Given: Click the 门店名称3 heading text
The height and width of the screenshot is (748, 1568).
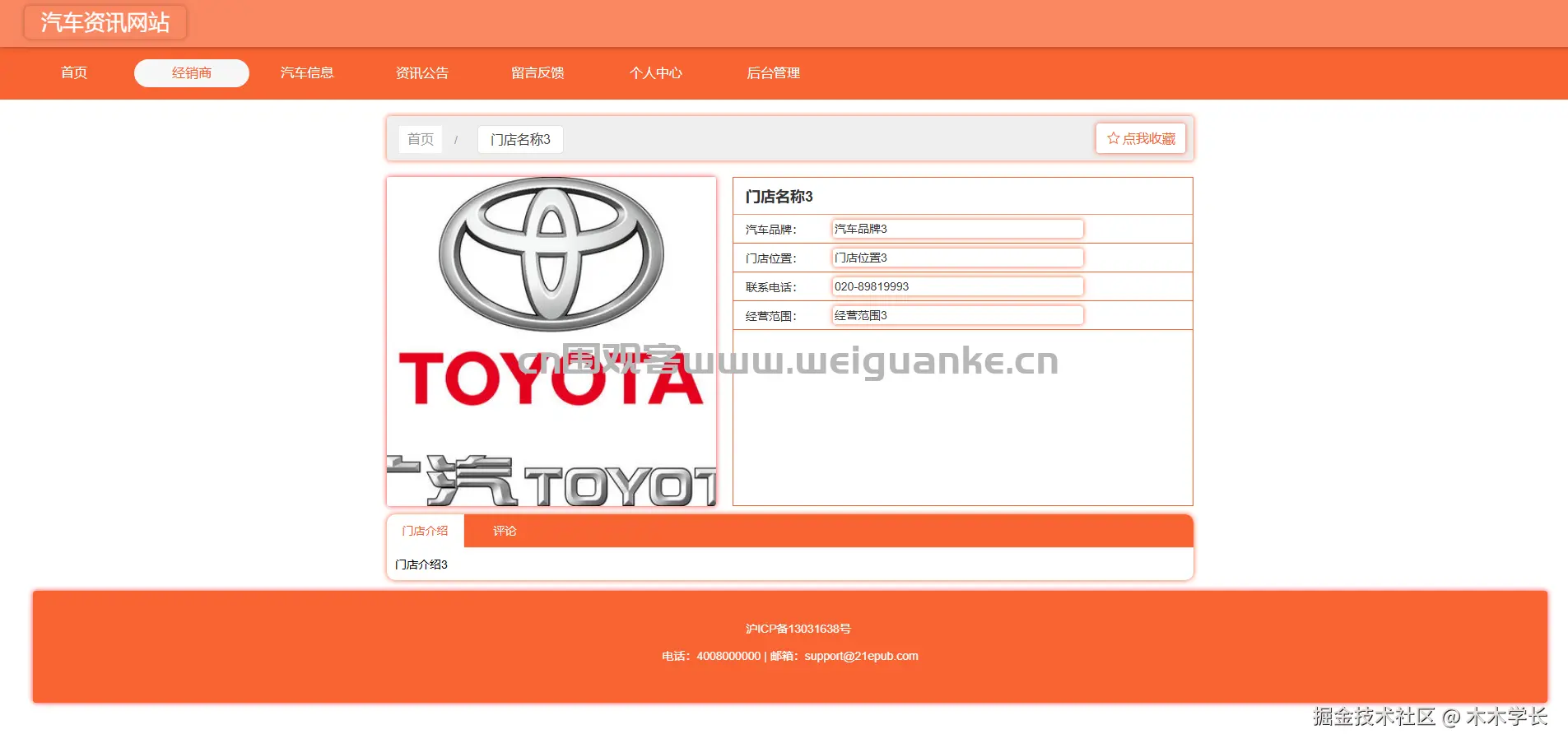Looking at the screenshot, I should pos(779,197).
